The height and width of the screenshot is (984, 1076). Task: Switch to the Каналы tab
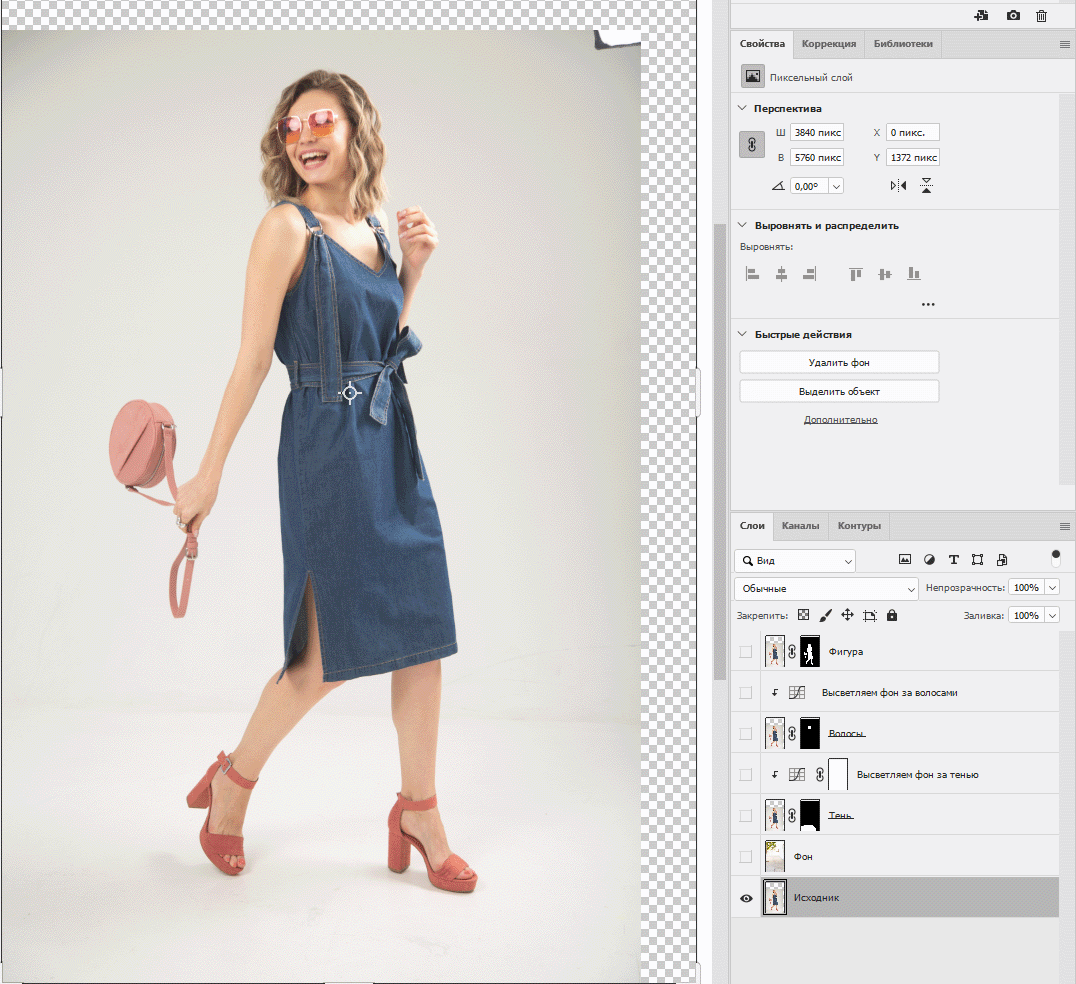pos(800,526)
